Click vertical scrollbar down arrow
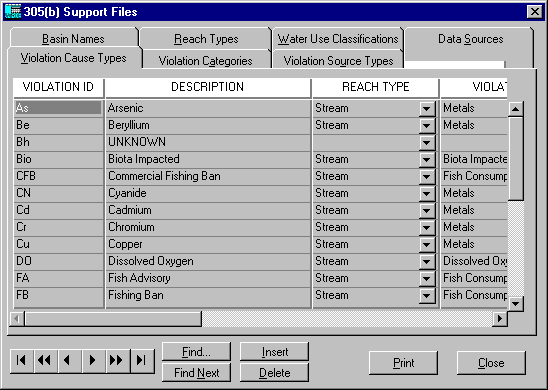This screenshot has width=548, height=390. tap(515, 303)
